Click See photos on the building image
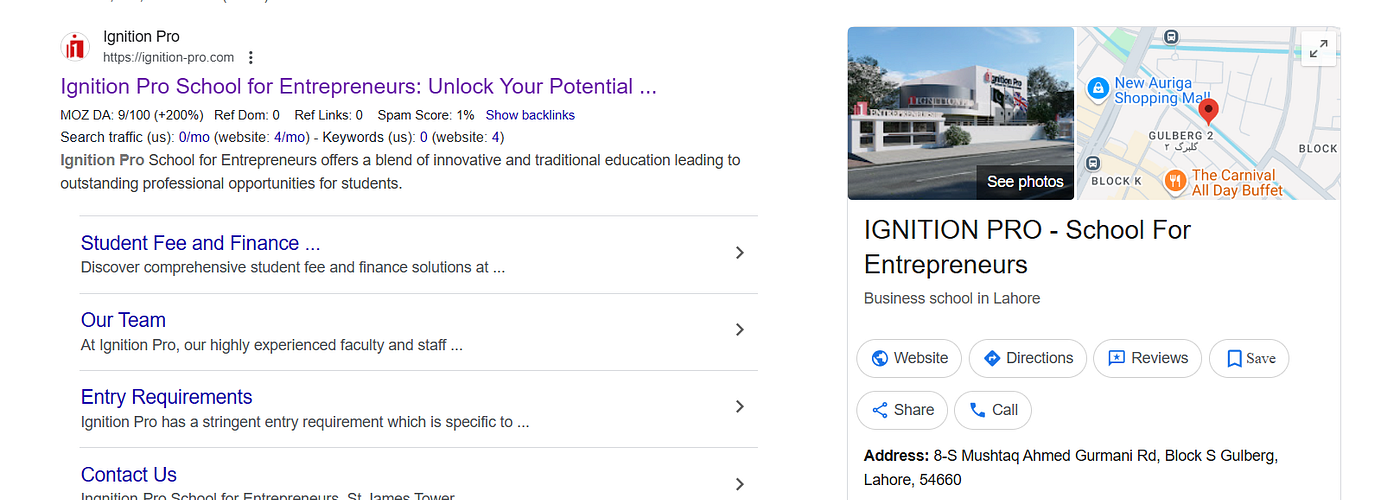This screenshot has width=1400, height=500. (1025, 182)
